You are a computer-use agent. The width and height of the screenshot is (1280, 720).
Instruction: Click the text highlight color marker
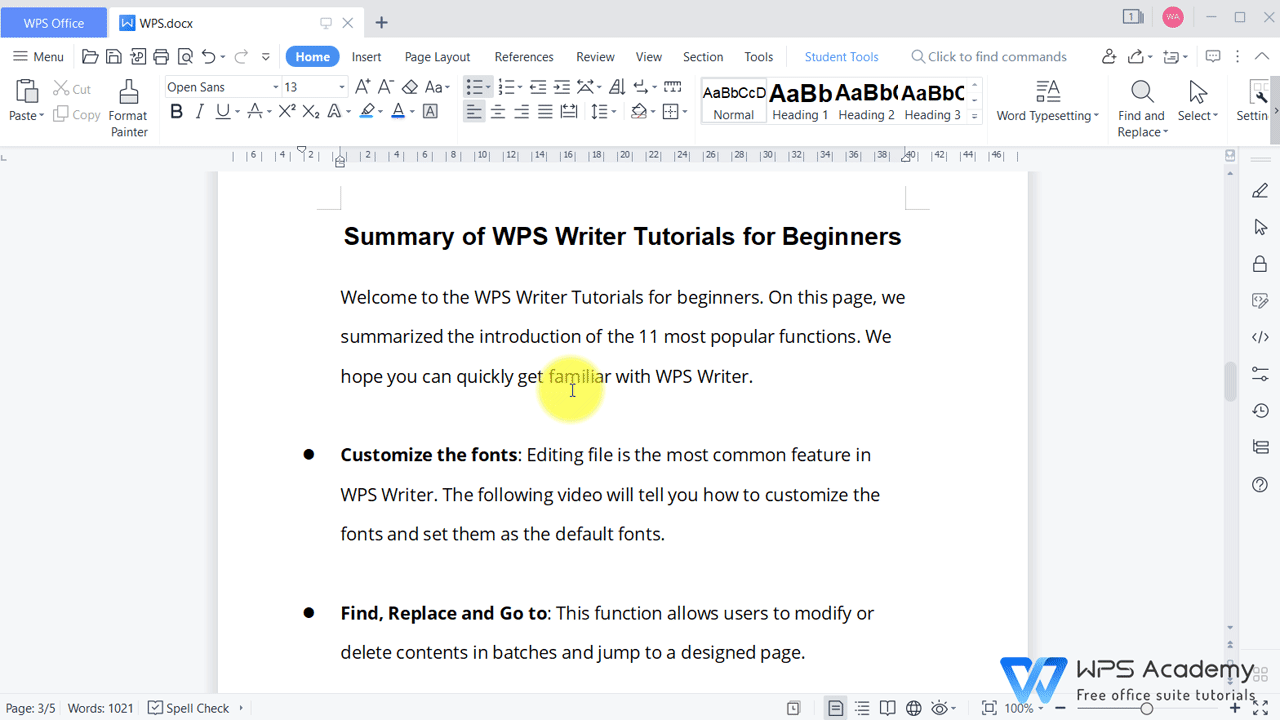pyautogui.click(x=367, y=111)
